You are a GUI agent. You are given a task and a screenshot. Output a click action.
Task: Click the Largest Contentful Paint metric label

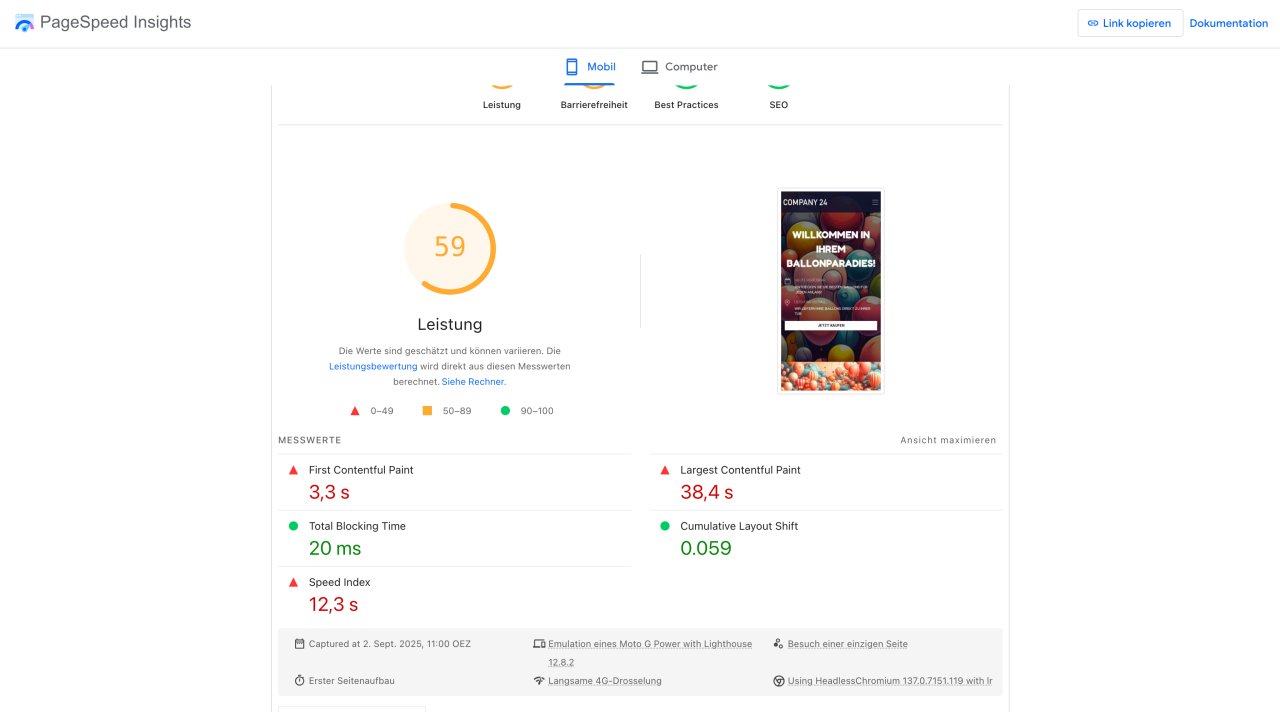coord(741,470)
